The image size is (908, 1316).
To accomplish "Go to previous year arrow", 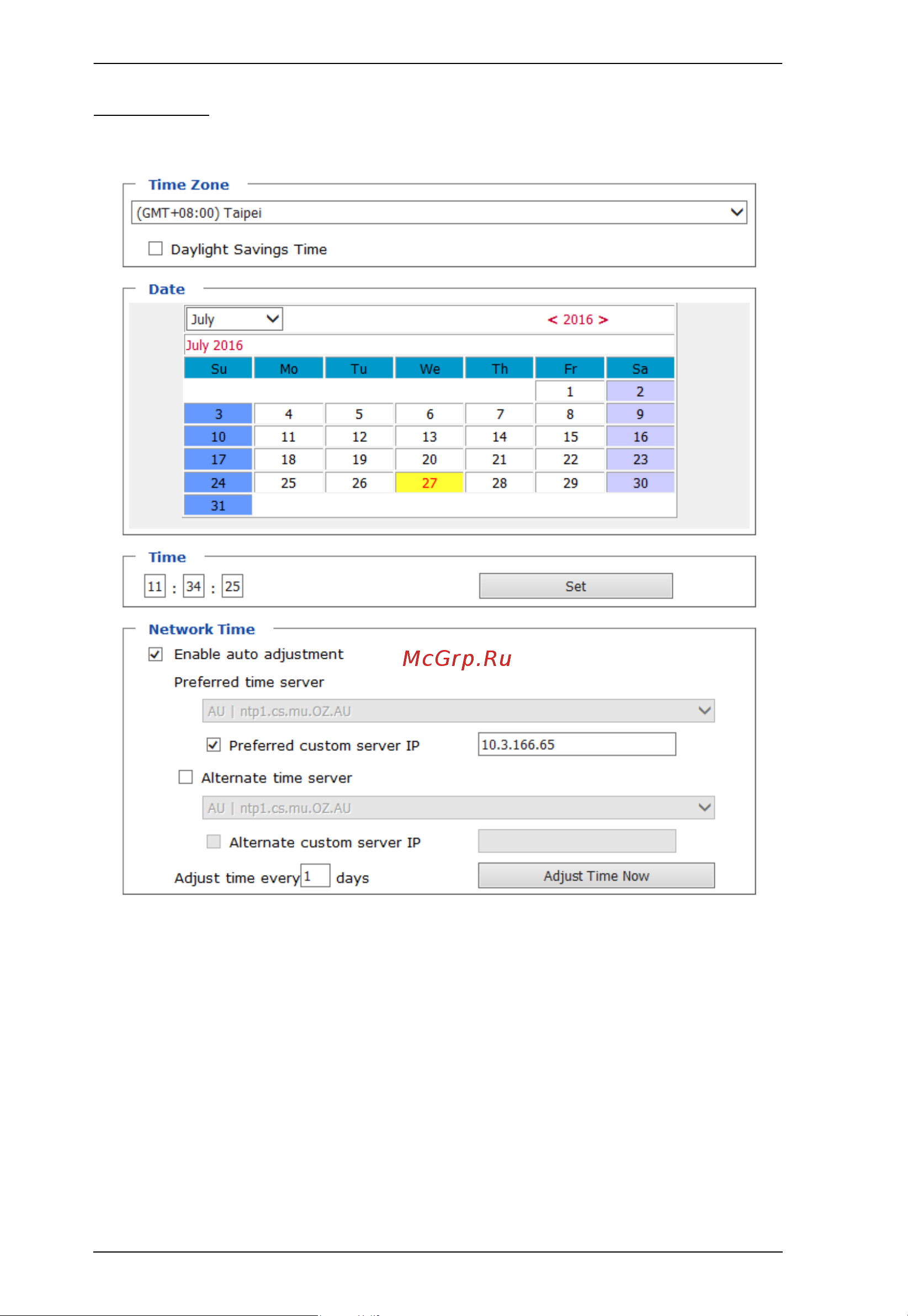I will [552, 319].
